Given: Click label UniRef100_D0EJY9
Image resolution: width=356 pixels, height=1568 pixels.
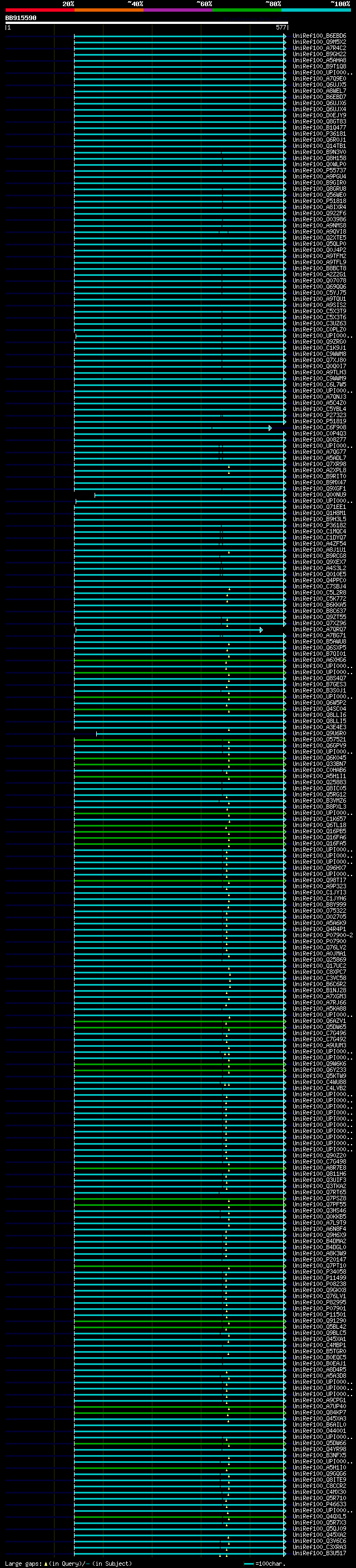Looking at the screenshot, I should 319,115.
